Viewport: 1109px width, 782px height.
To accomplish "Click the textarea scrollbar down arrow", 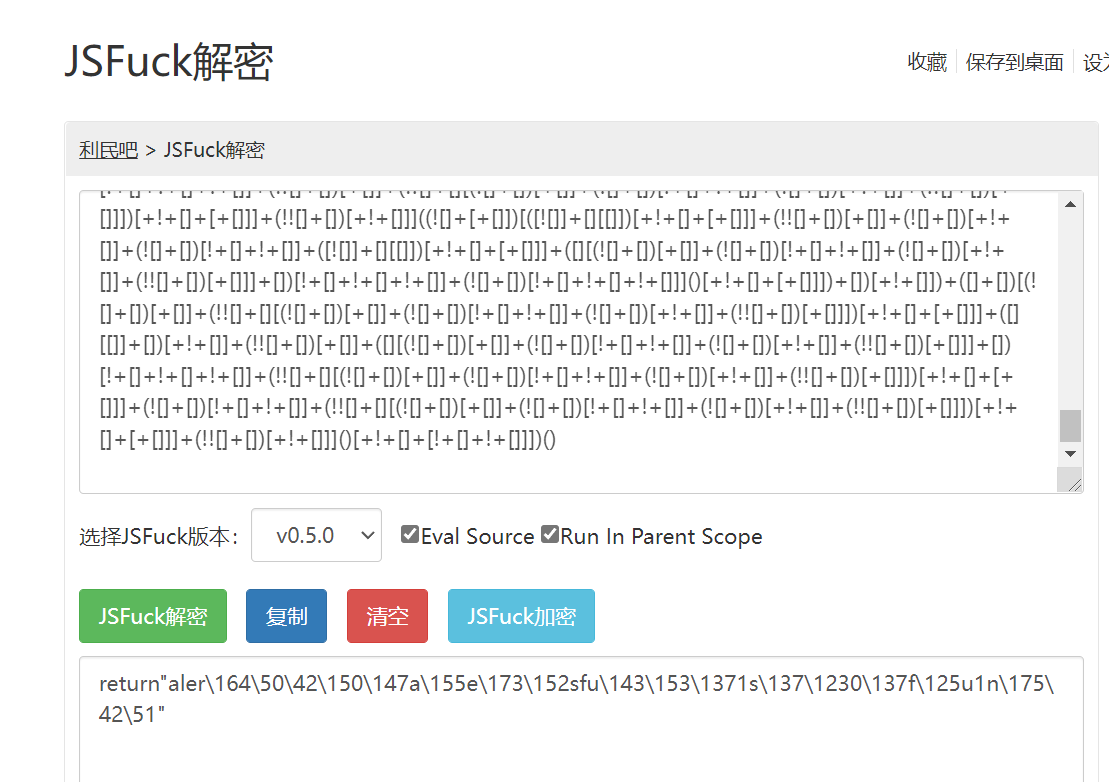I will [x=1070, y=454].
